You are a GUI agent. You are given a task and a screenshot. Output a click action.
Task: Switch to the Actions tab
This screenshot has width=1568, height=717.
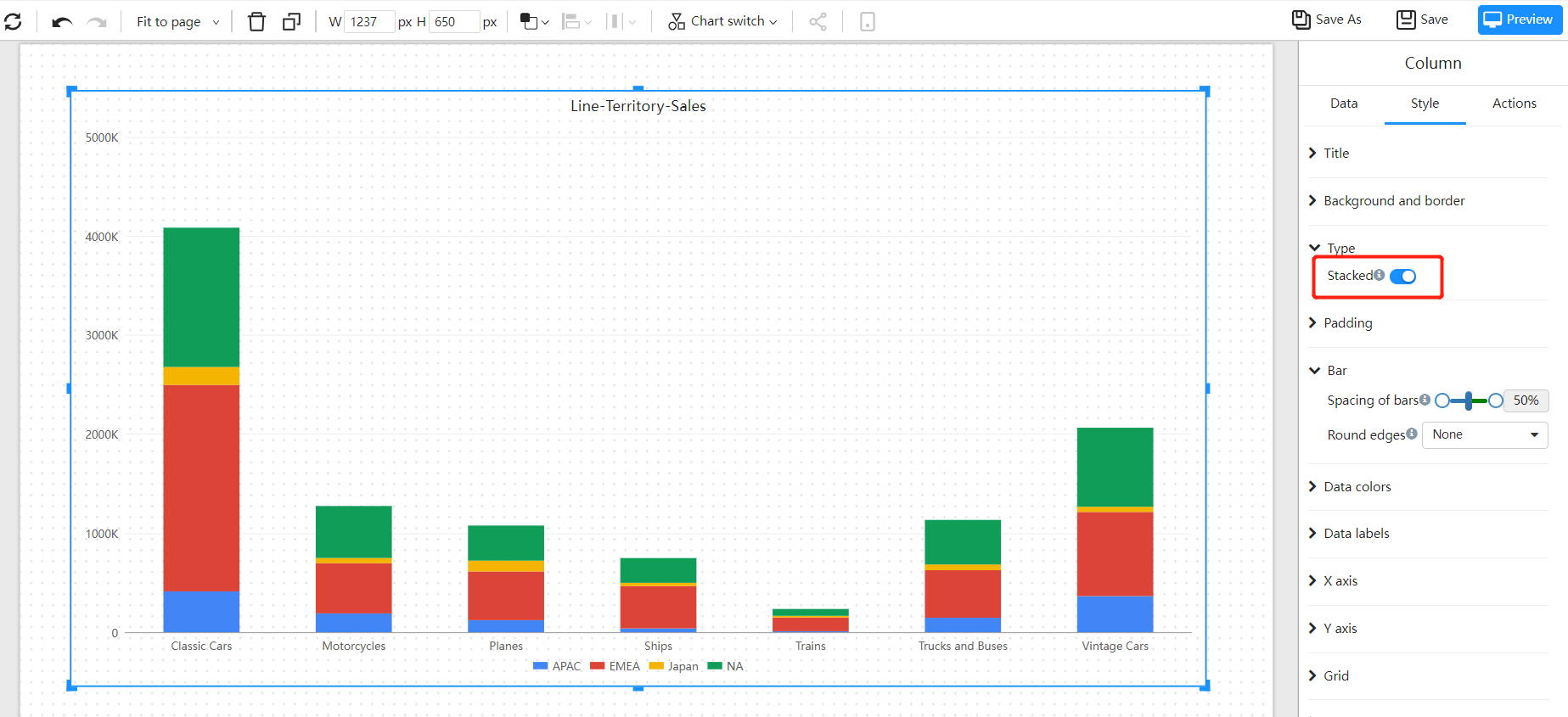(x=1515, y=104)
